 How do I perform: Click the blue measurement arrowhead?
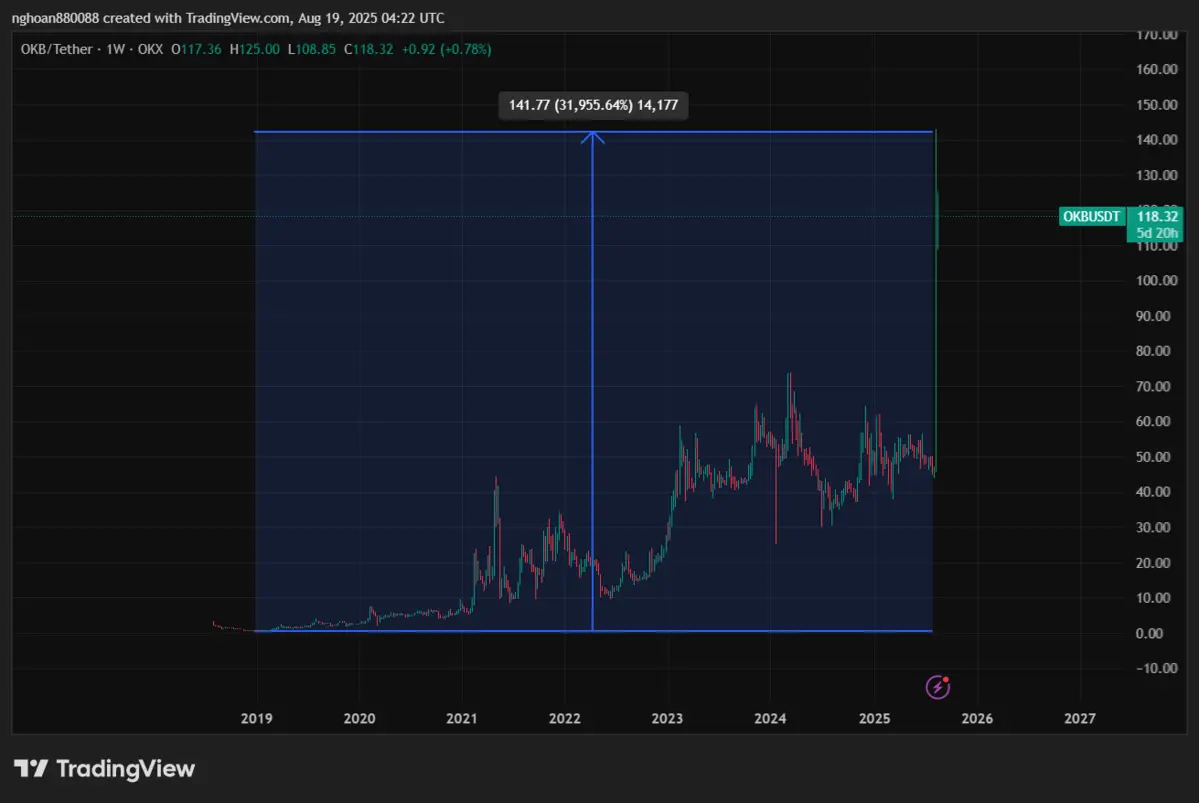(593, 137)
